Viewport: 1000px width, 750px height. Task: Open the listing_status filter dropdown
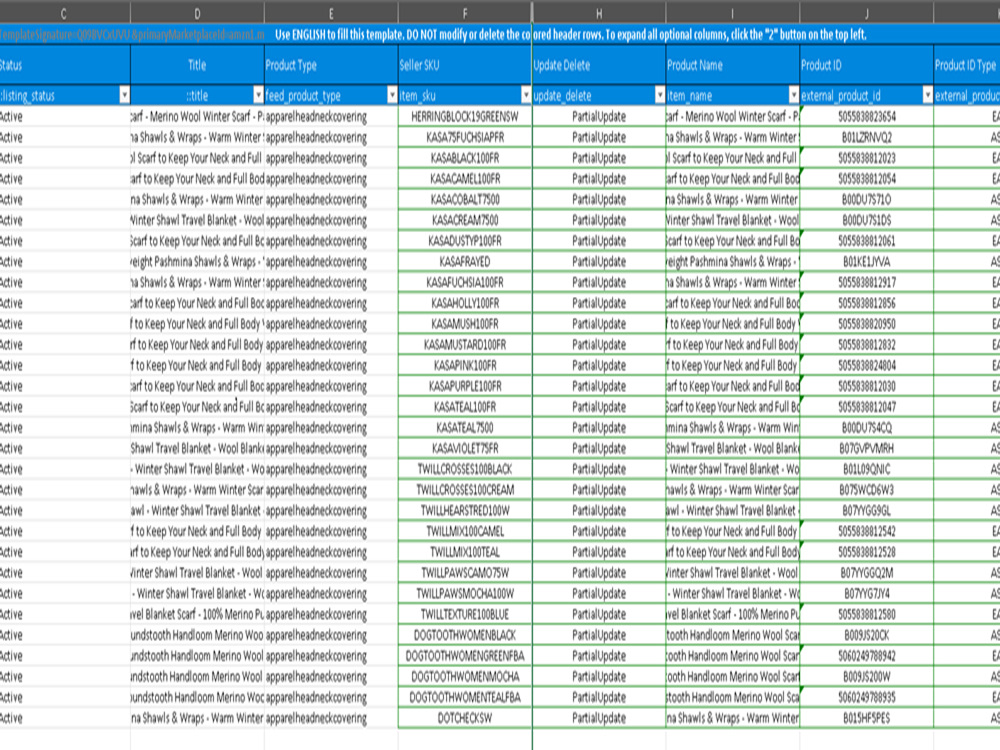[124, 96]
